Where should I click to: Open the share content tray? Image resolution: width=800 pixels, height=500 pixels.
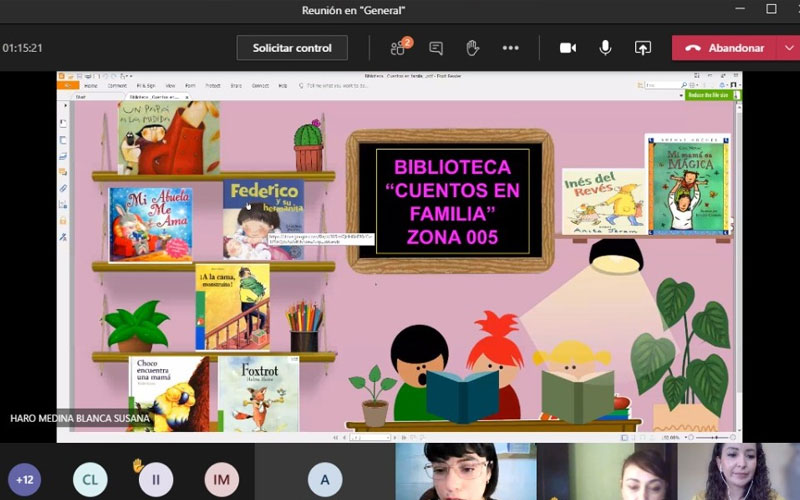[x=643, y=48]
